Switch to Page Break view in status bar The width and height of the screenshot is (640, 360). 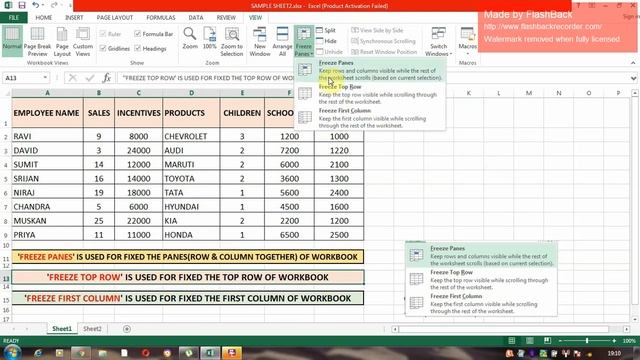coord(547,340)
